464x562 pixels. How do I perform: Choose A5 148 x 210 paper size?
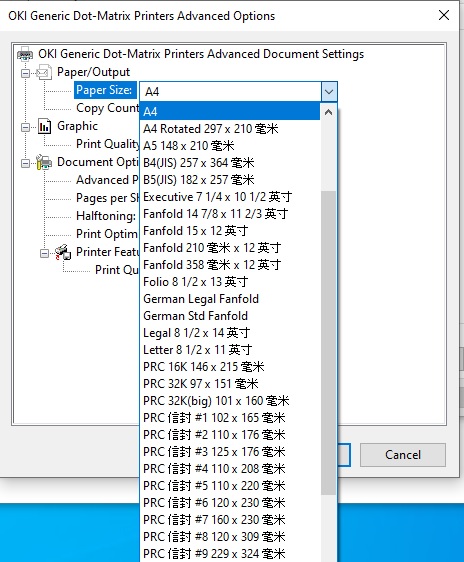tap(230, 146)
